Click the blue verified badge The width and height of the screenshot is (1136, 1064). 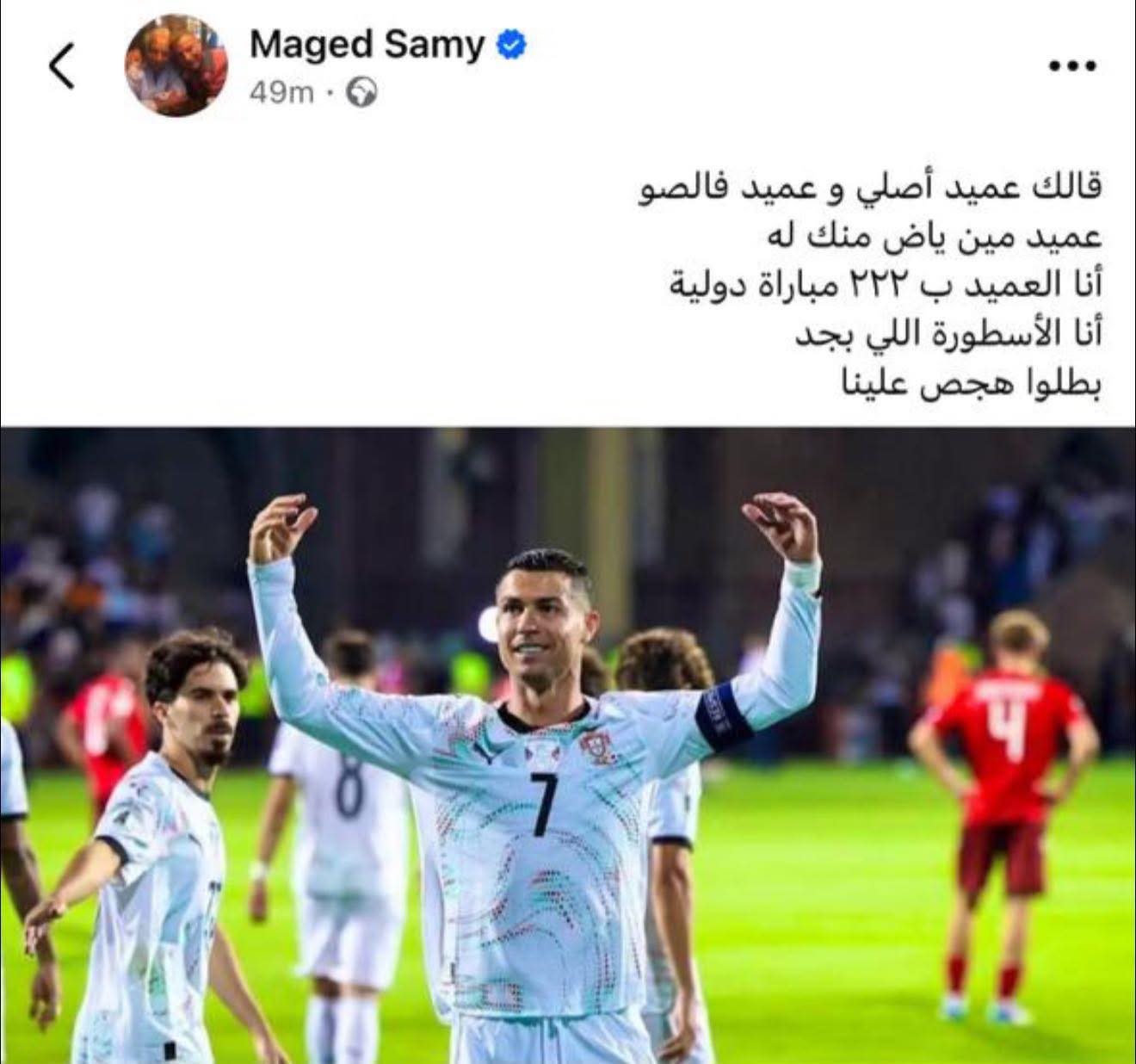(x=509, y=45)
